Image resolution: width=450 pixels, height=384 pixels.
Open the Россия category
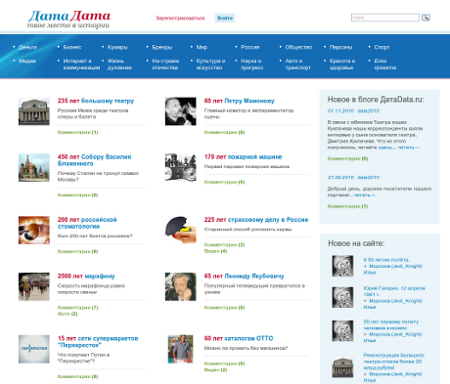click(250, 47)
